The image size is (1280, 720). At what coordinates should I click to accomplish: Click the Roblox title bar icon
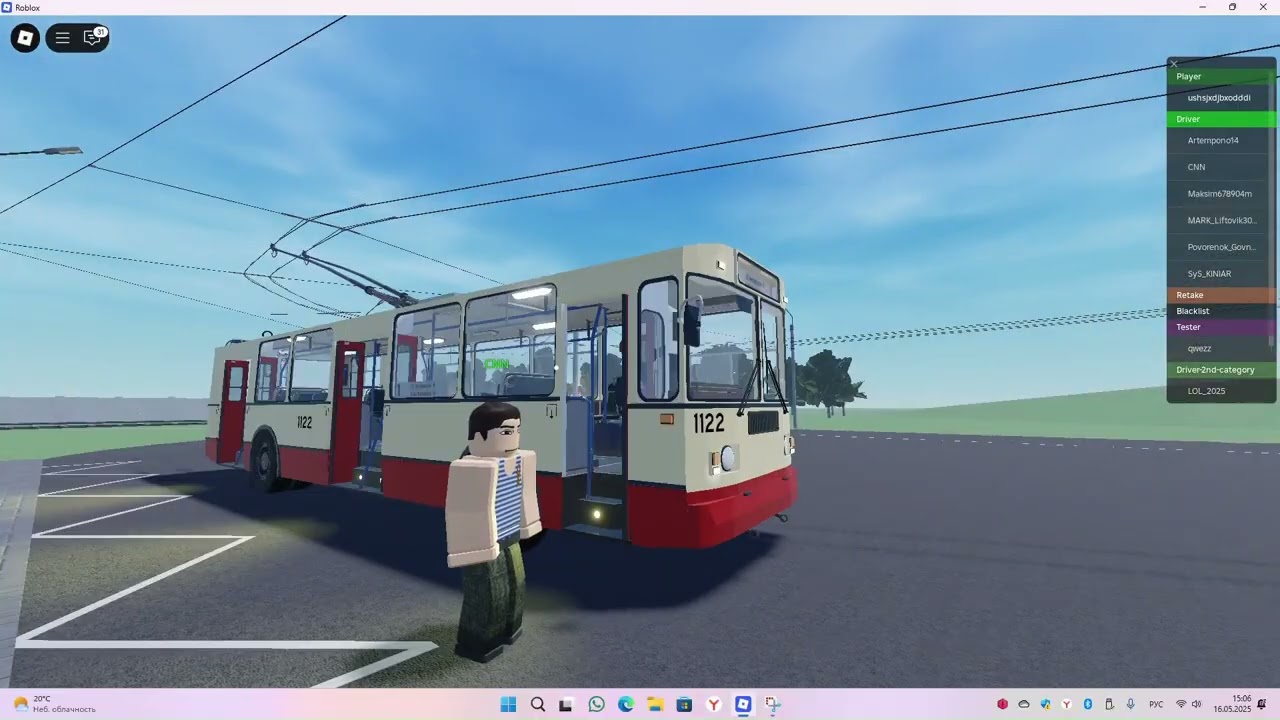pos(7,7)
